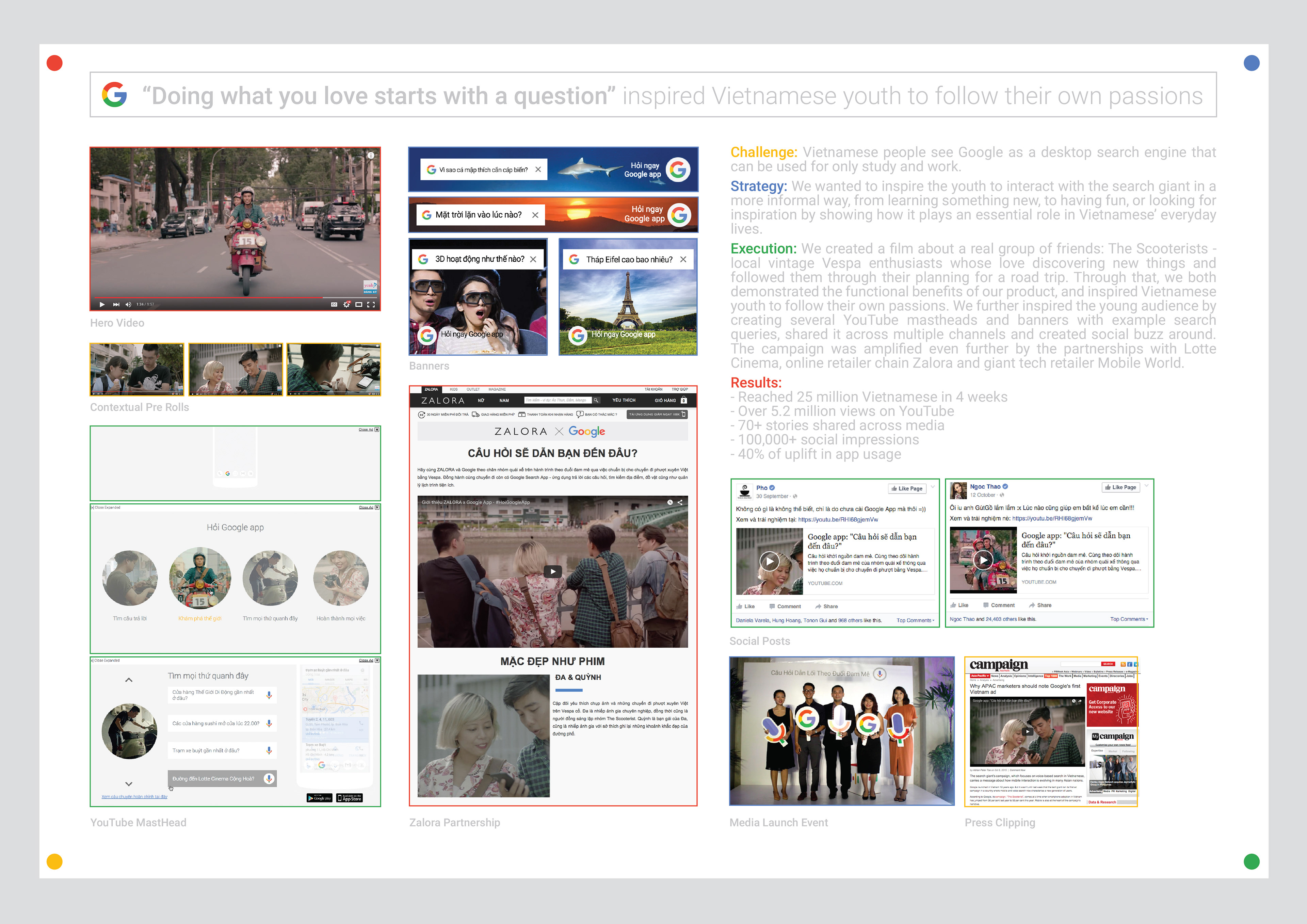
Task: Click the free delivery truck icon on Zalora
Action: coord(475,415)
